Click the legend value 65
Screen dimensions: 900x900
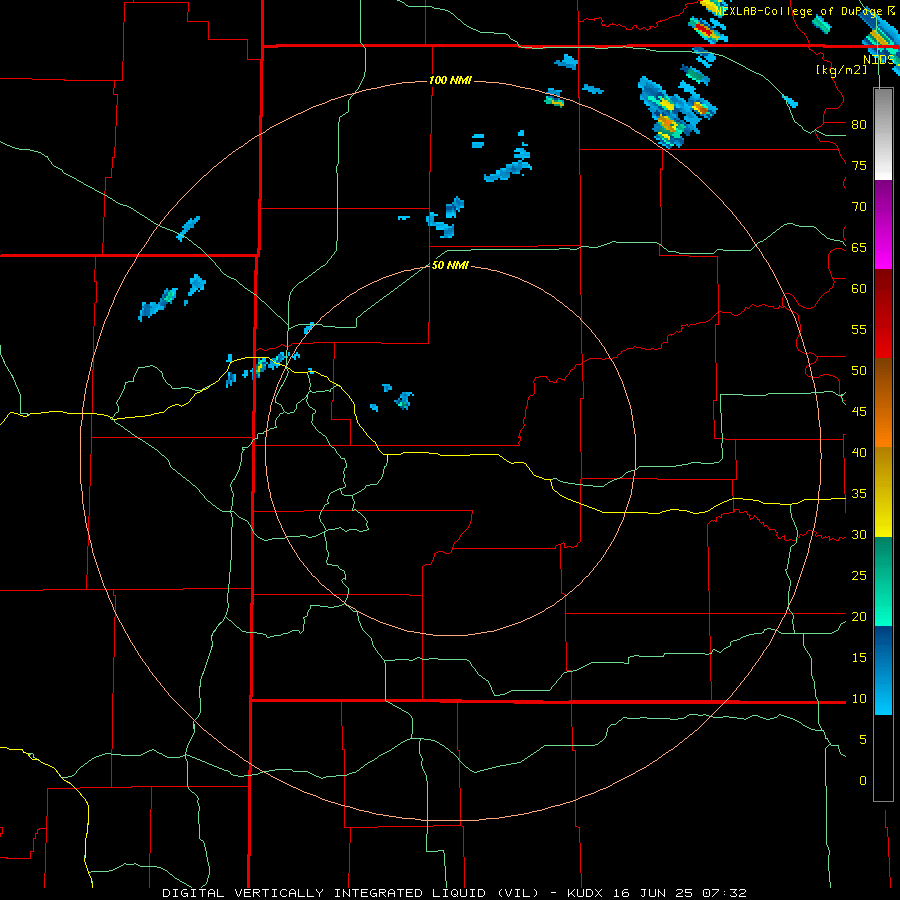tap(859, 247)
